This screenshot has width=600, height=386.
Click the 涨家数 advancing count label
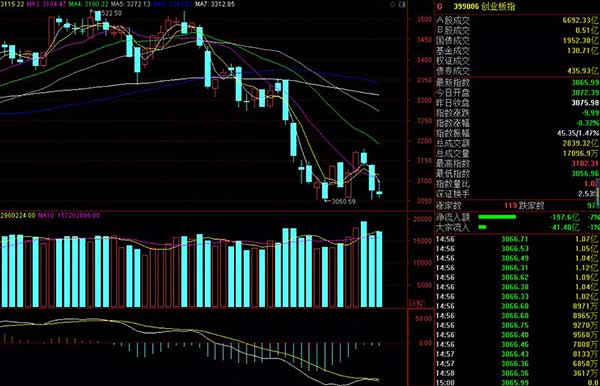coord(448,205)
